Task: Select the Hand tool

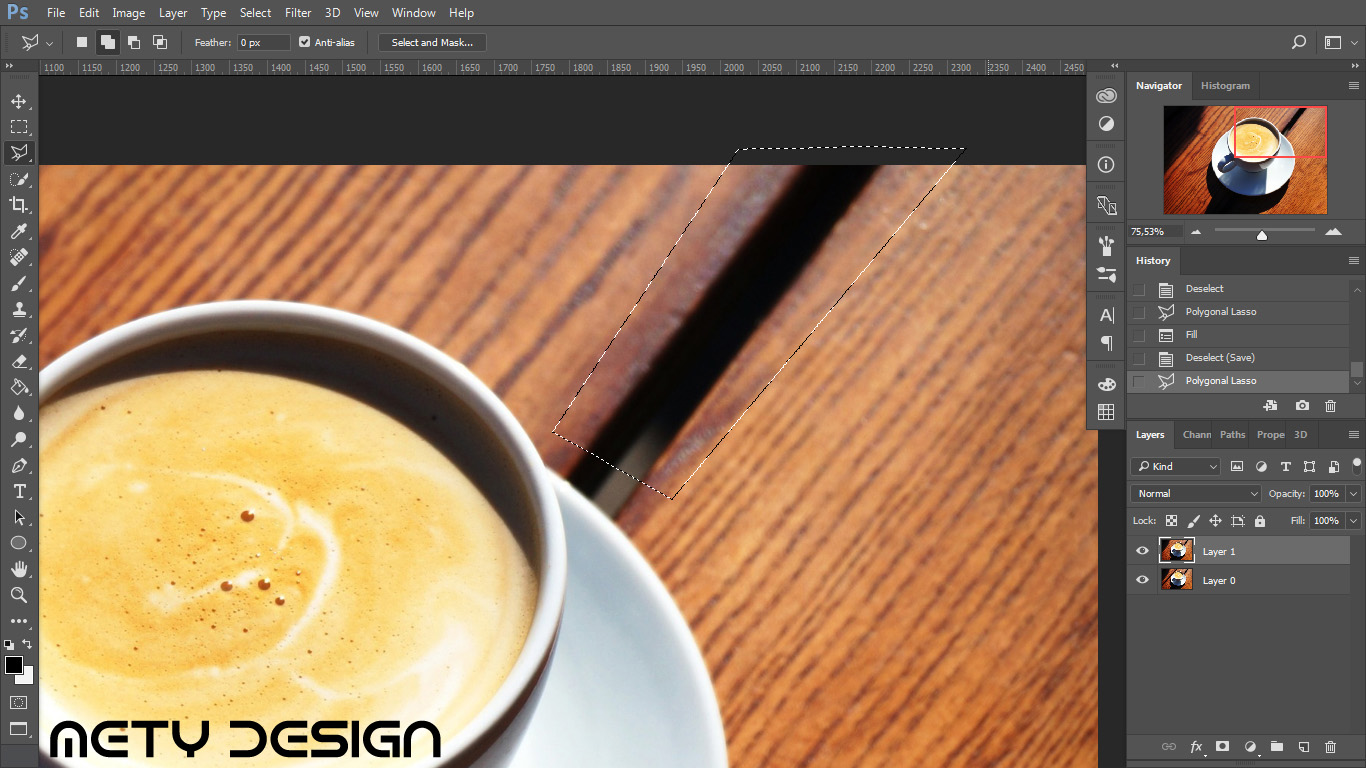Action: [x=19, y=569]
